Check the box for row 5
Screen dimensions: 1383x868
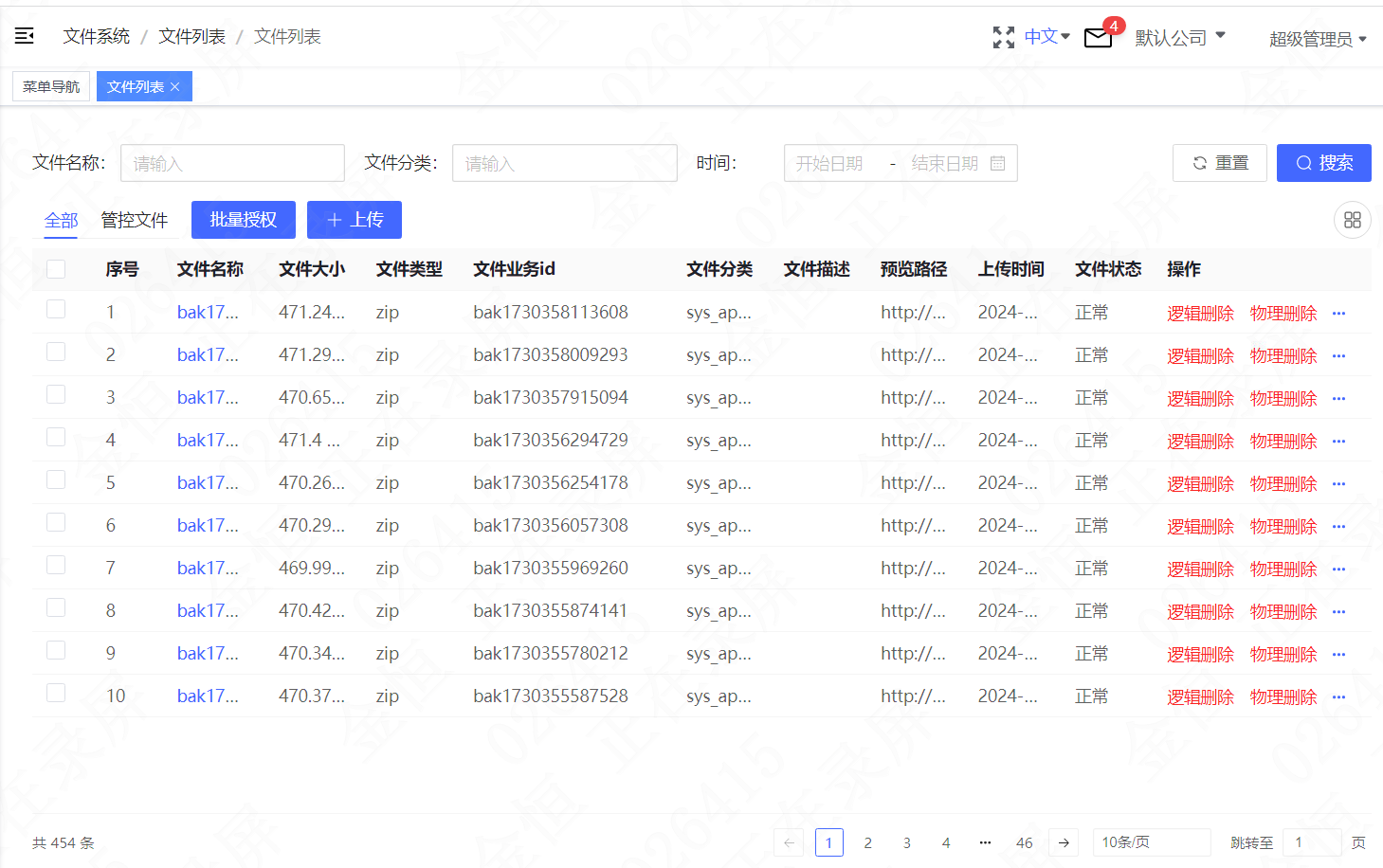56,479
